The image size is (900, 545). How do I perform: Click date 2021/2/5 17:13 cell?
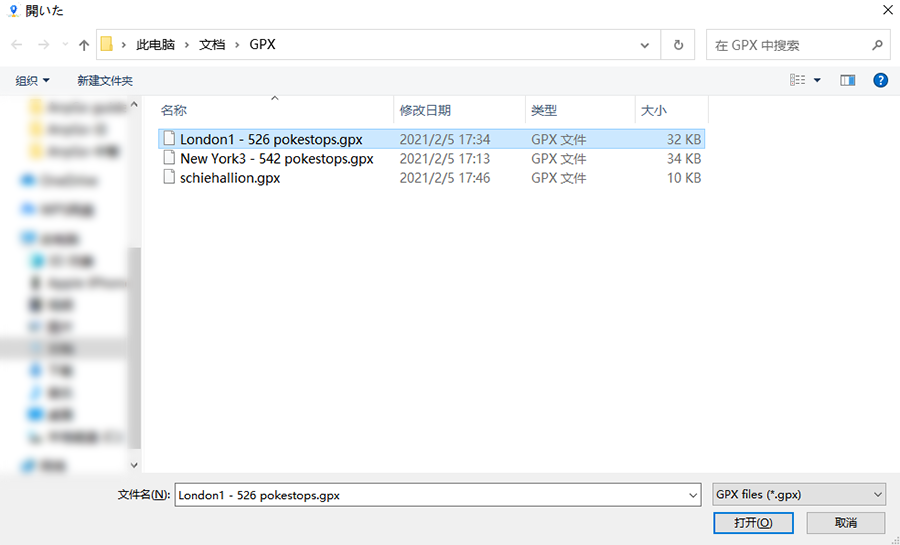tap(445, 158)
